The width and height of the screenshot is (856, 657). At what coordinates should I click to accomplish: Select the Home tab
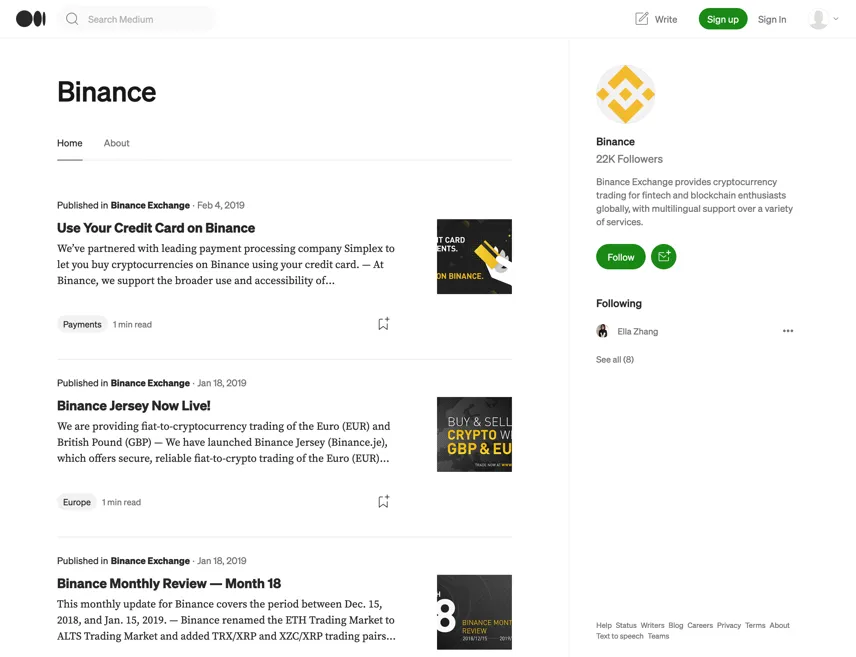click(x=70, y=143)
